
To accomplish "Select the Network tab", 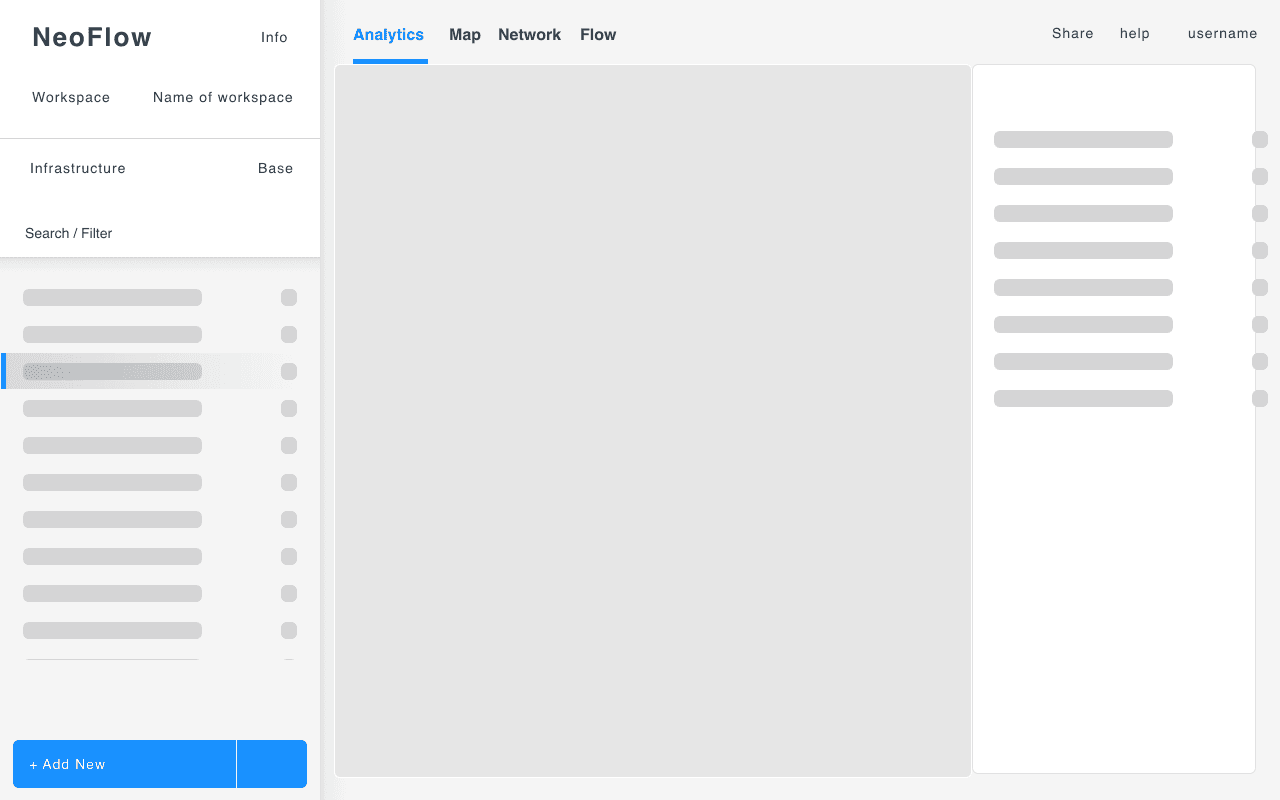I will click(529, 35).
